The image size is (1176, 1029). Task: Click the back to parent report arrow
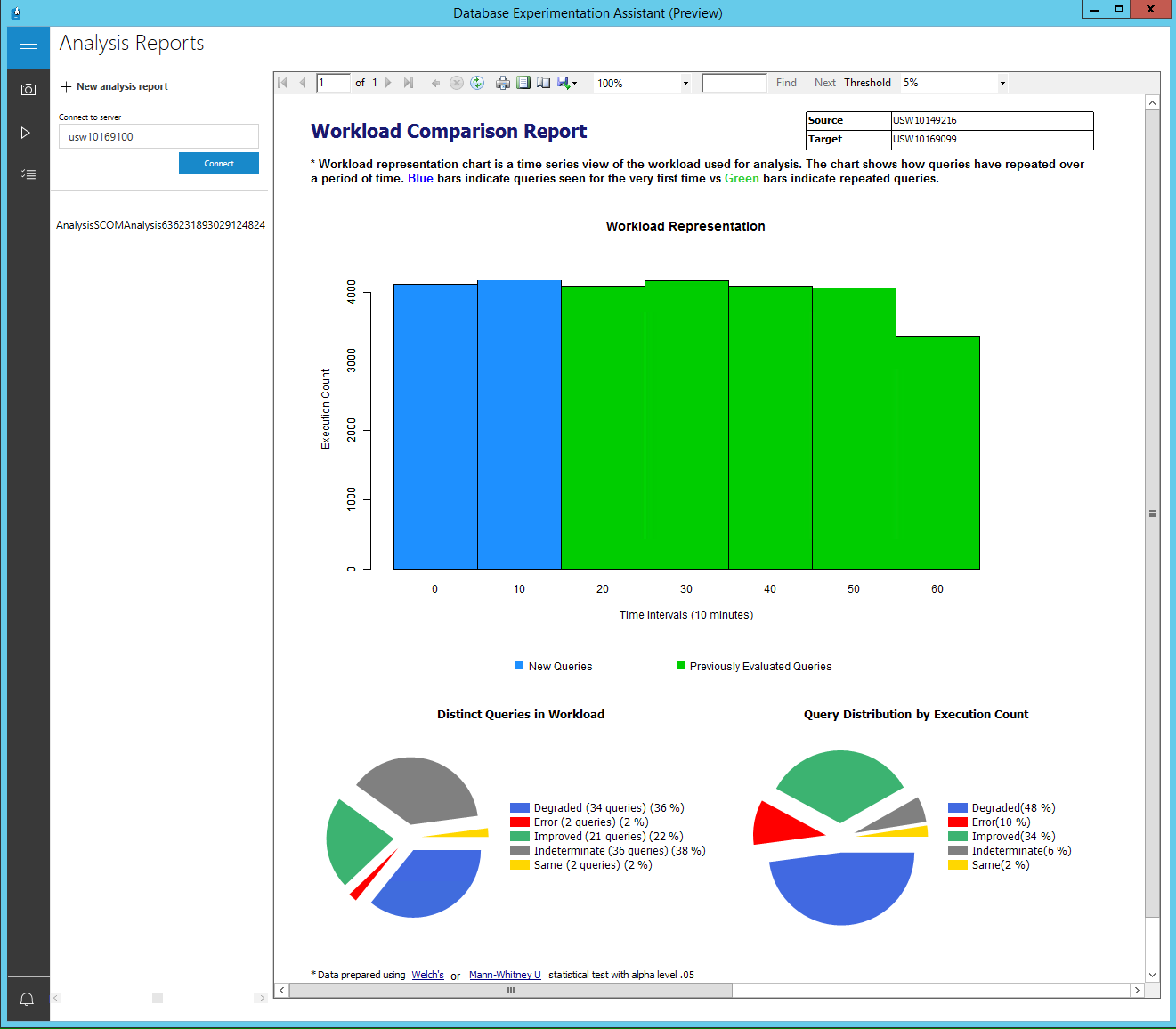point(435,83)
